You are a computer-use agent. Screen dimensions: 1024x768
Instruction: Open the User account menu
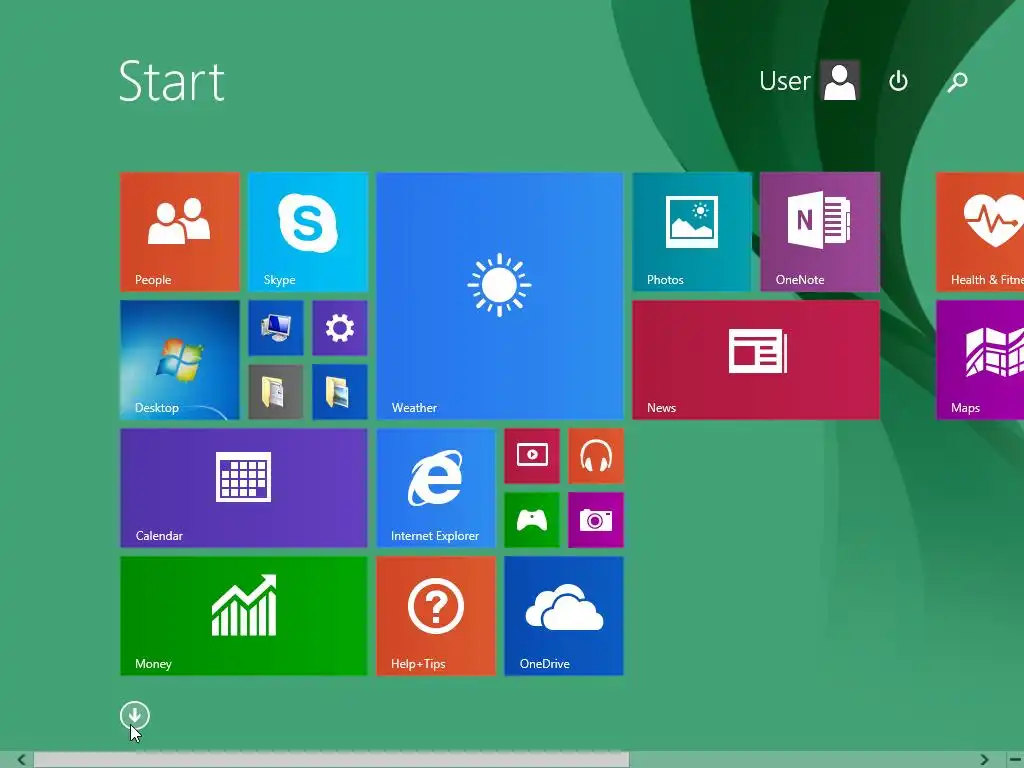[809, 81]
